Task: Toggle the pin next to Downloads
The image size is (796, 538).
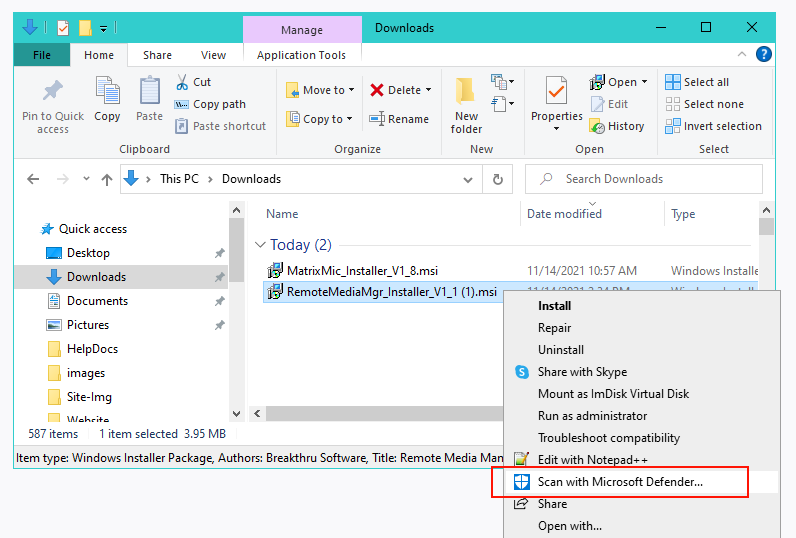Action: [219, 277]
